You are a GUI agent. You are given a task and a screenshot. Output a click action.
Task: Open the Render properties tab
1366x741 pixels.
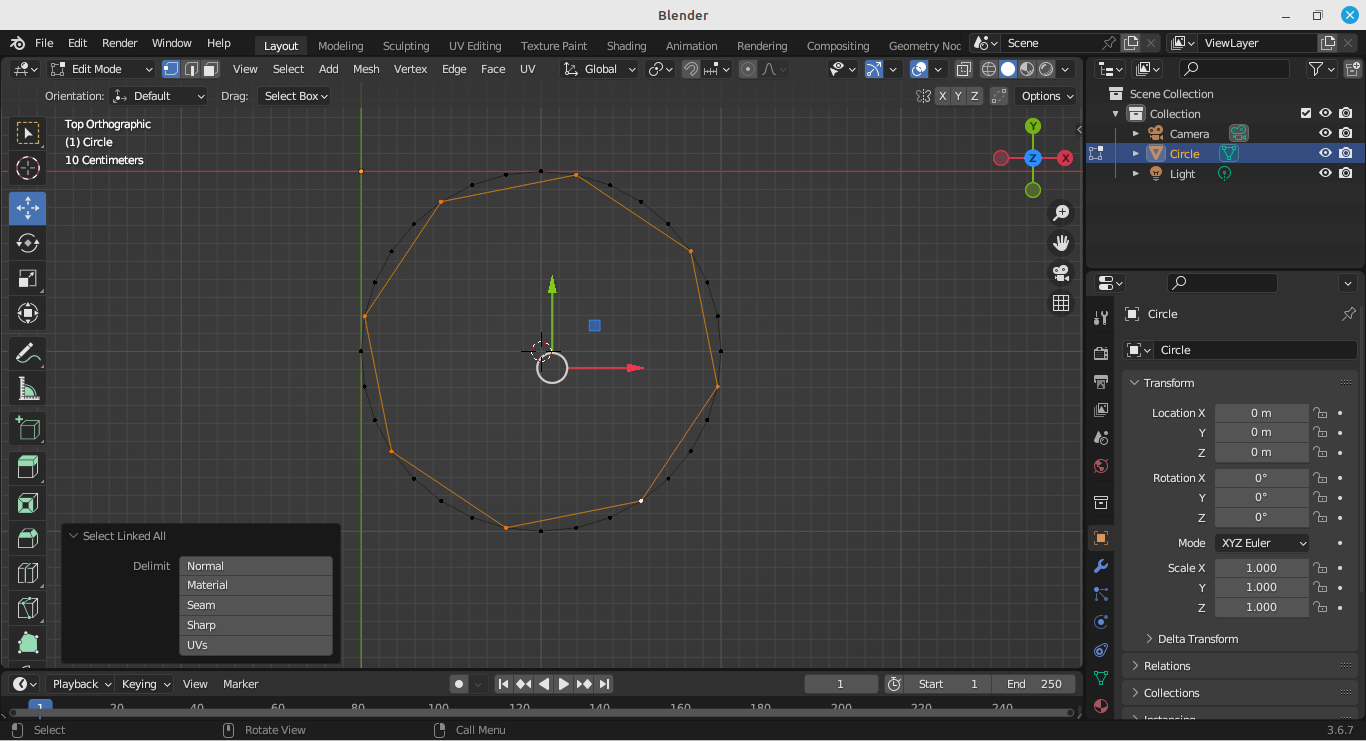1101,353
